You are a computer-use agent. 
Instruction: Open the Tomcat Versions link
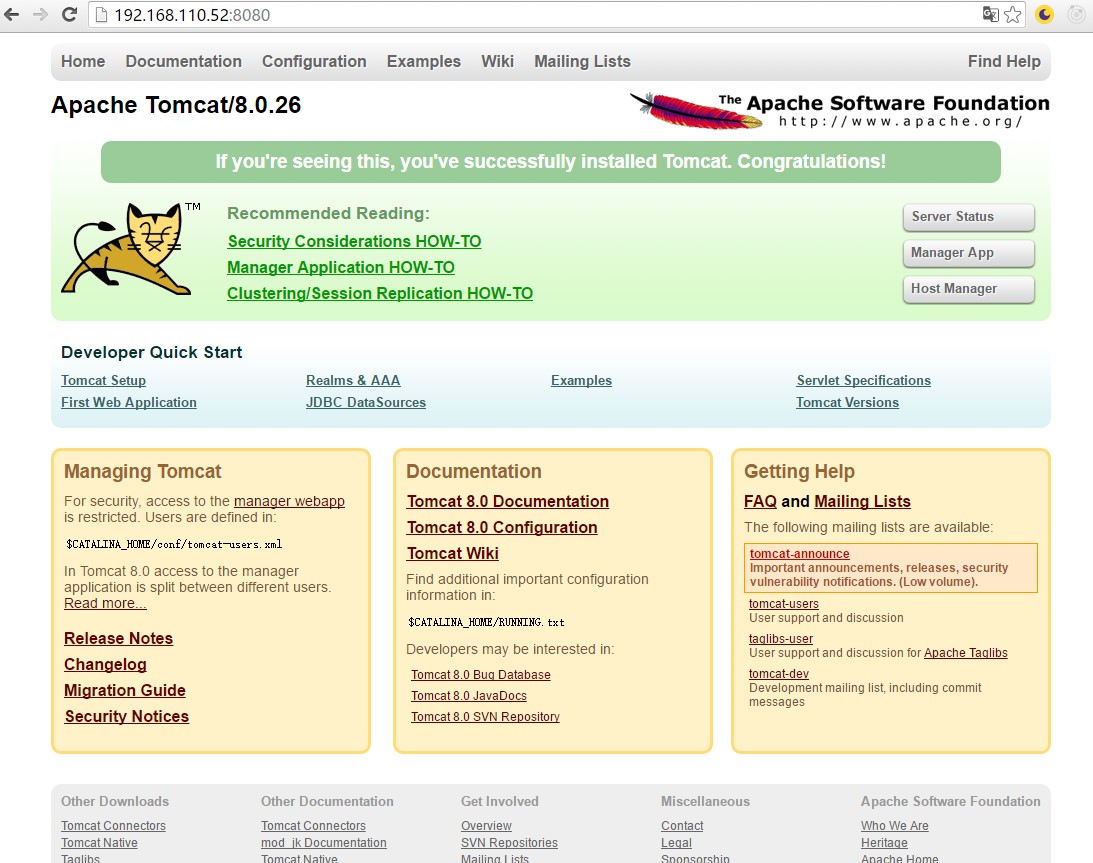(848, 402)
